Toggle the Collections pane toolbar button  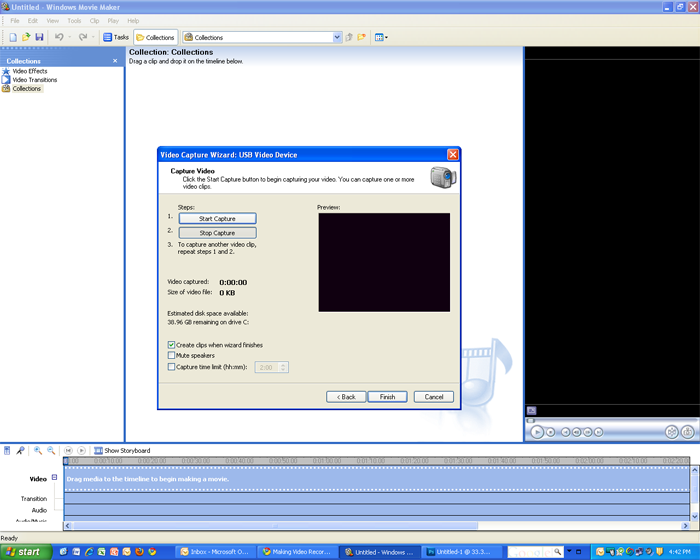click(x=155, y=38)
